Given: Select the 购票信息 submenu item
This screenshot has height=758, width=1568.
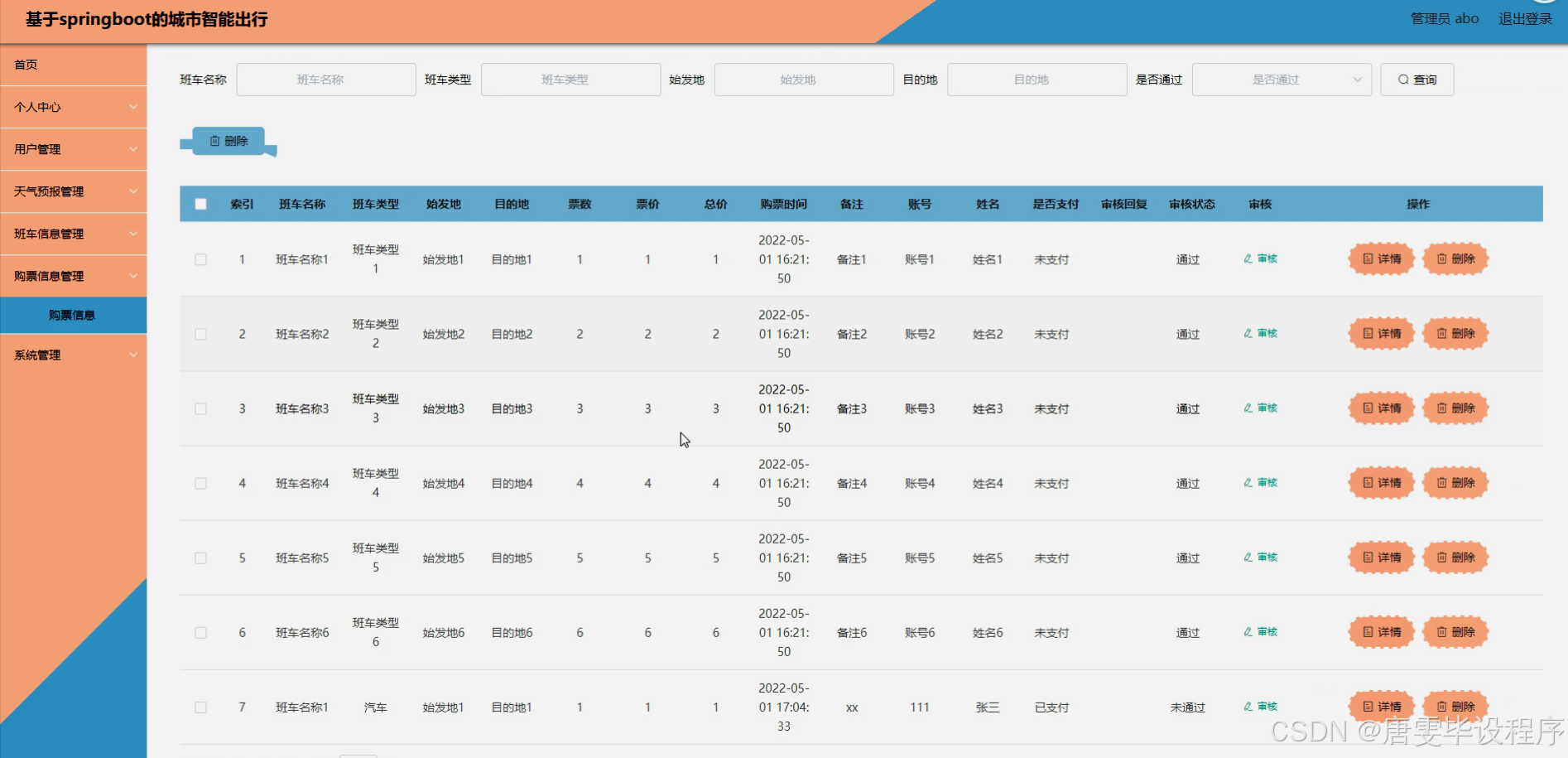Looking at the screenshot, I should pyautogui.click(x=74, y=315).
